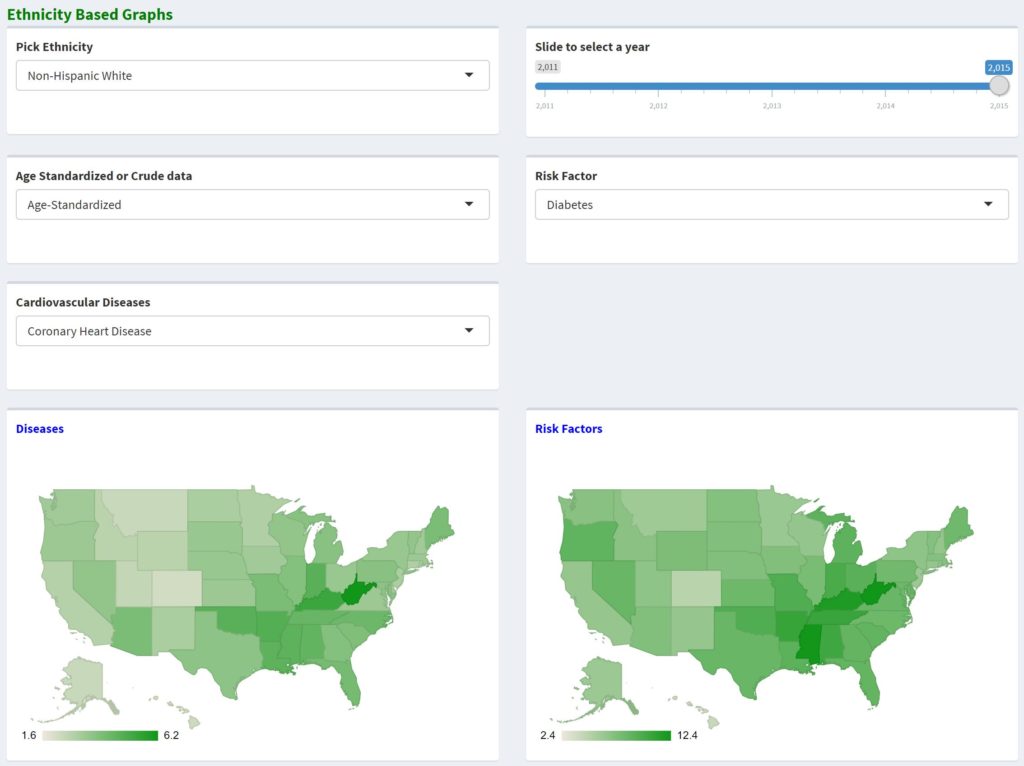Open the Risk Factor Diabetes dropdown
Image resolution: width=1024 pixels, height=766 pixels.
[771, 204]
